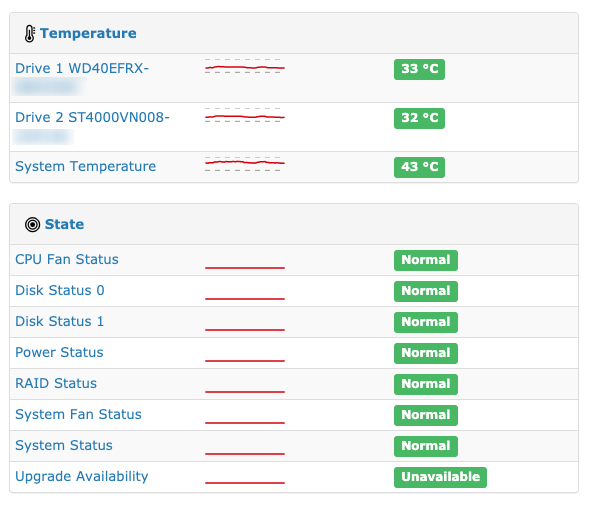Open the Temperature section heading
The width and height of the screenshot is (591, 505).
(88, 34)
